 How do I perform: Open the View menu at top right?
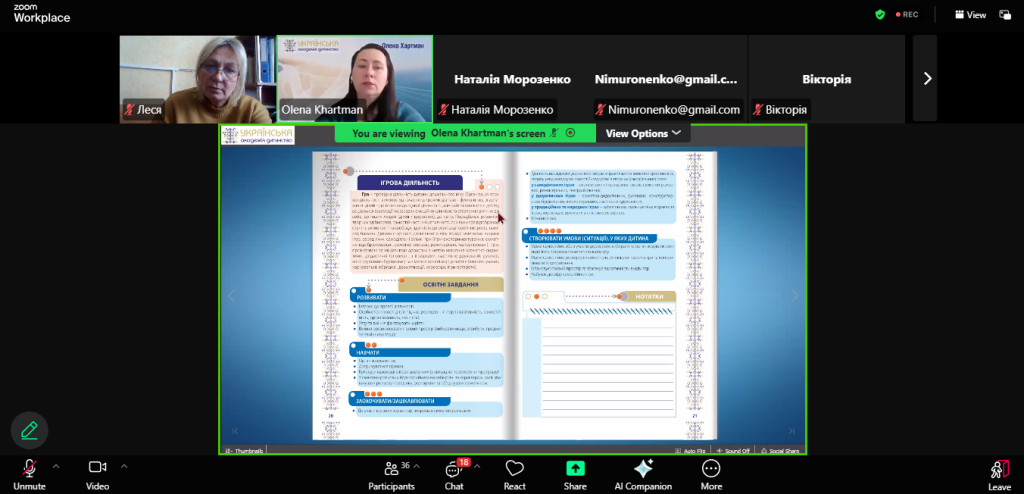[x=970, y=15]
